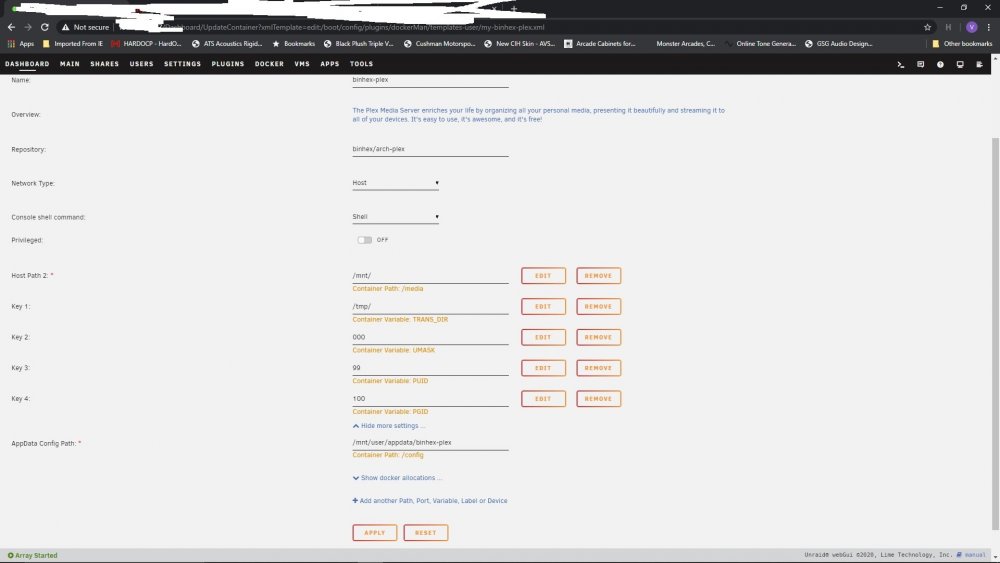
Task: Open the log icon in the header
Action: tap(980, 64)
